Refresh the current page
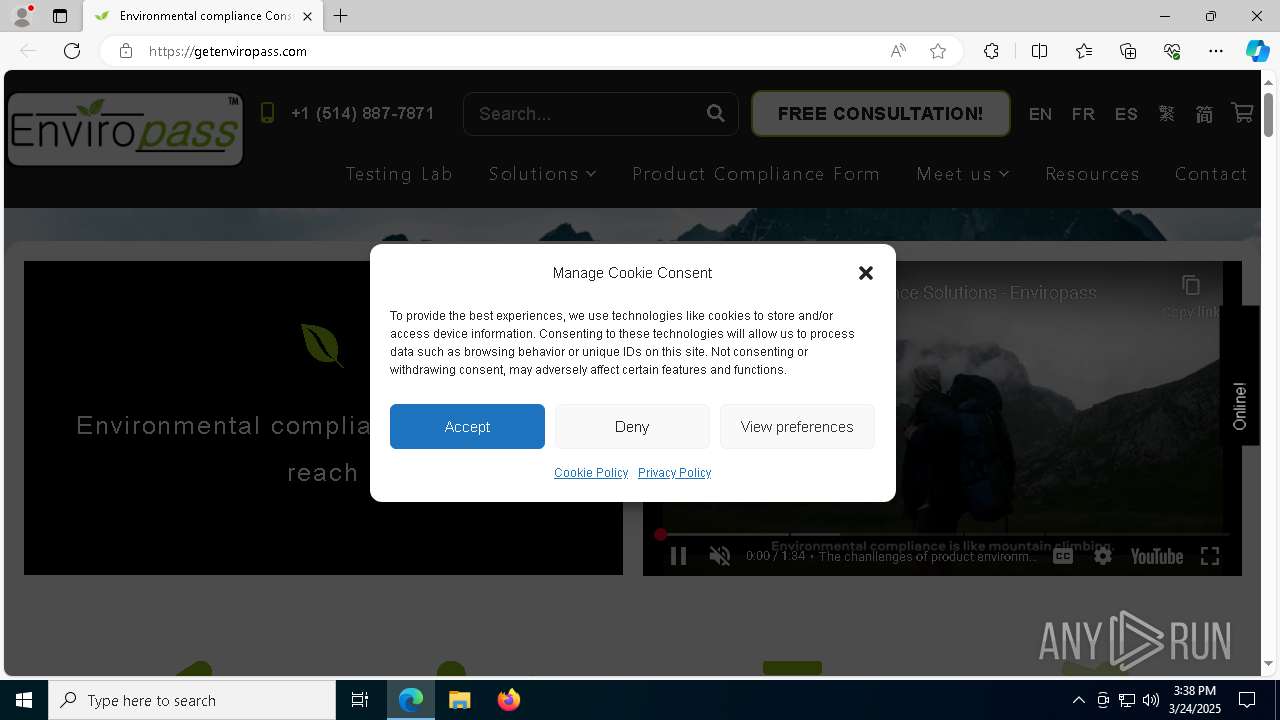The image size is (1280, 720). (x=72, y=51)
